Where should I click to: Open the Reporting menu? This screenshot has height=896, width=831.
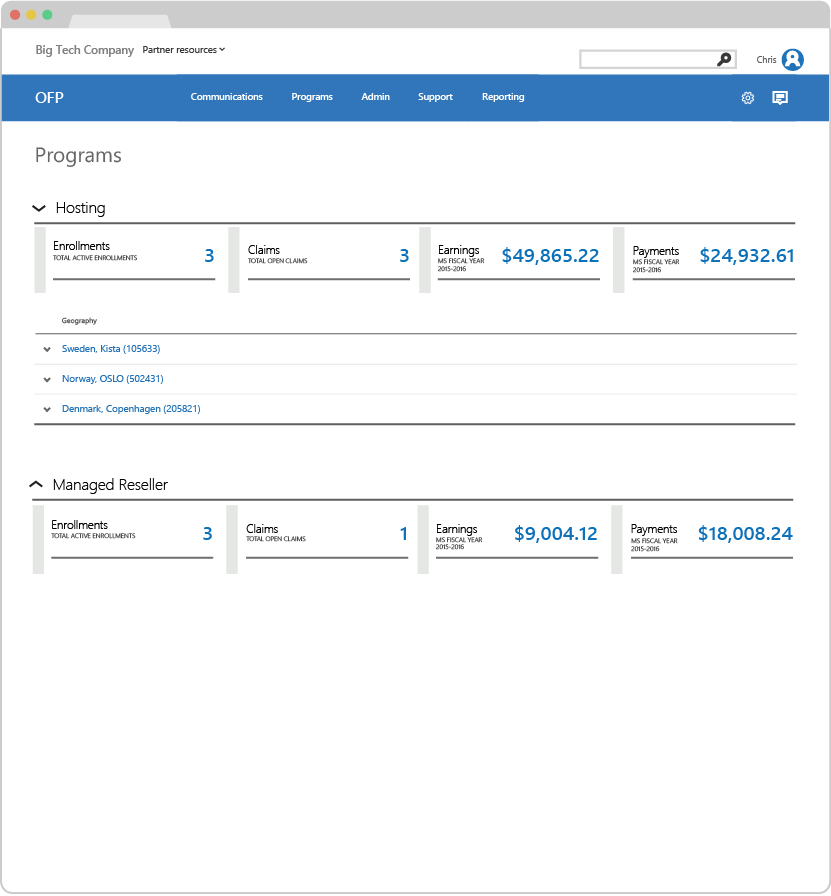pyautogui.click(x=503, y=97)
